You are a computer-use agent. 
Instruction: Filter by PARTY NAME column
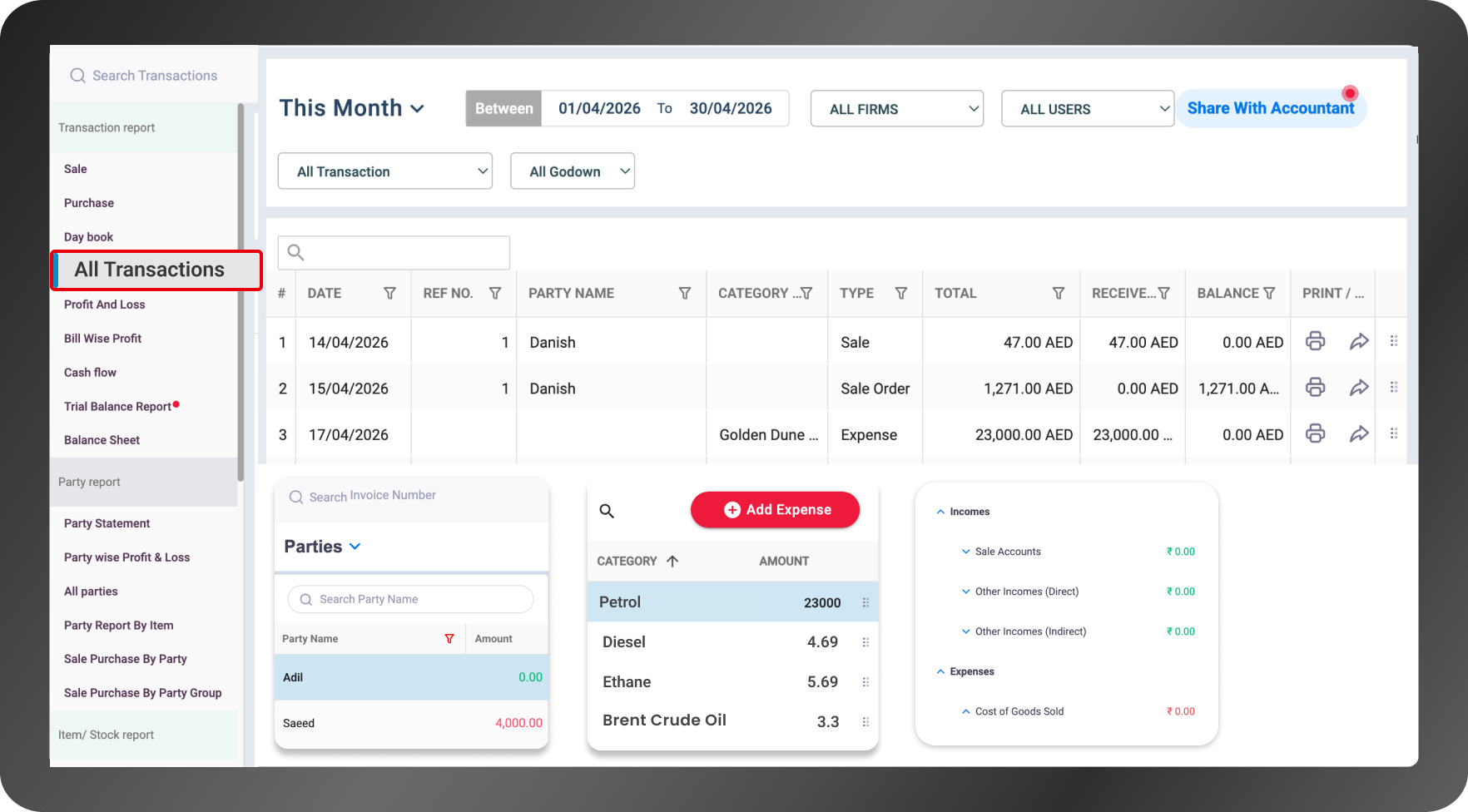click(x=685, y=293)
